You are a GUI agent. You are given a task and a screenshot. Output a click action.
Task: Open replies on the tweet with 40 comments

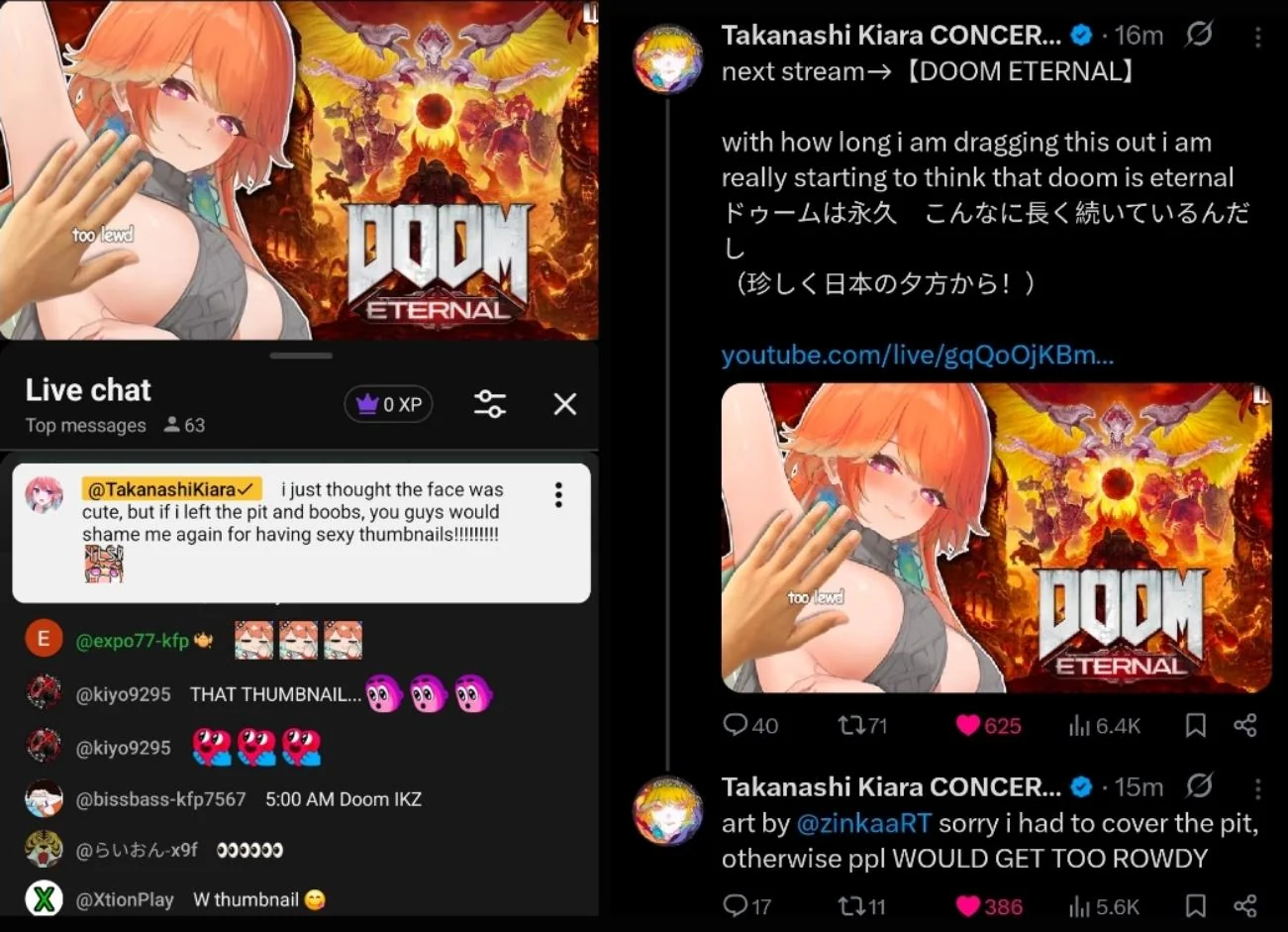[749, 726]
